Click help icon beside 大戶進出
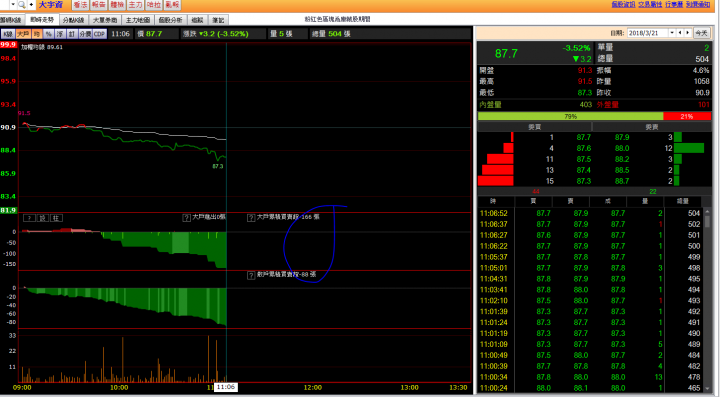 tap(186, 218)
